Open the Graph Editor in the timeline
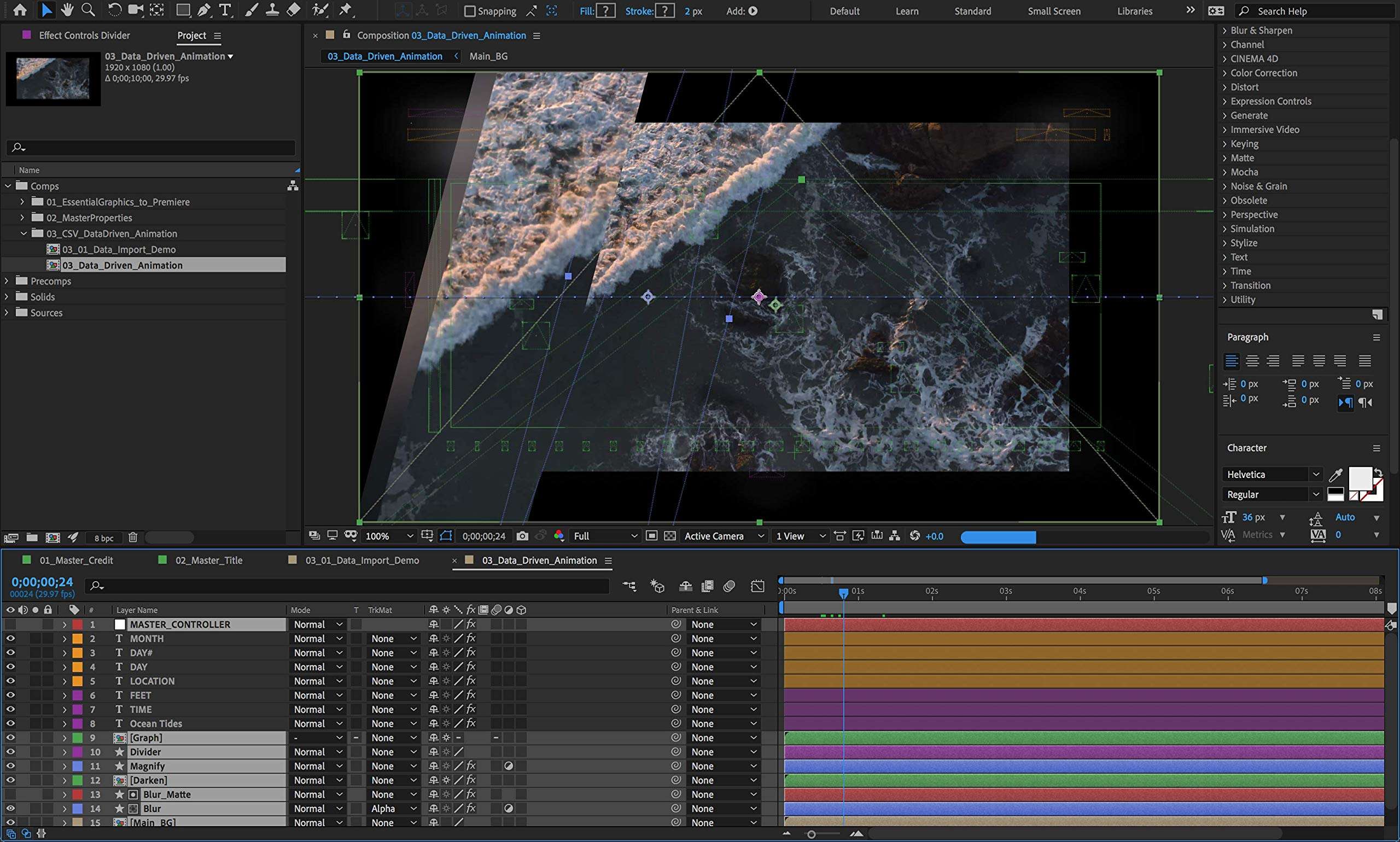 tap(757, 586)
